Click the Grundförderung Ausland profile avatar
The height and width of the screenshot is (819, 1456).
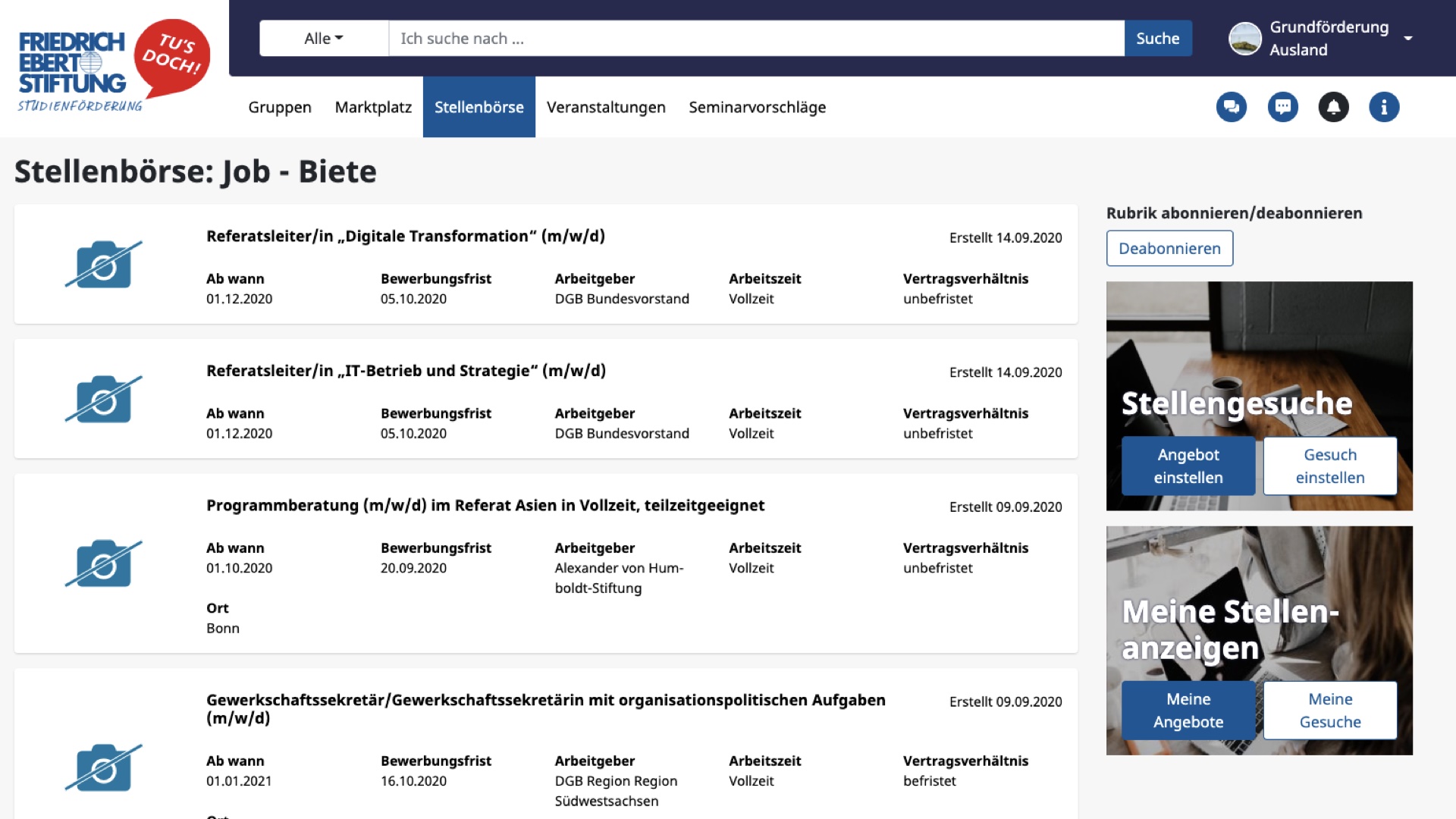(1245, 39)
